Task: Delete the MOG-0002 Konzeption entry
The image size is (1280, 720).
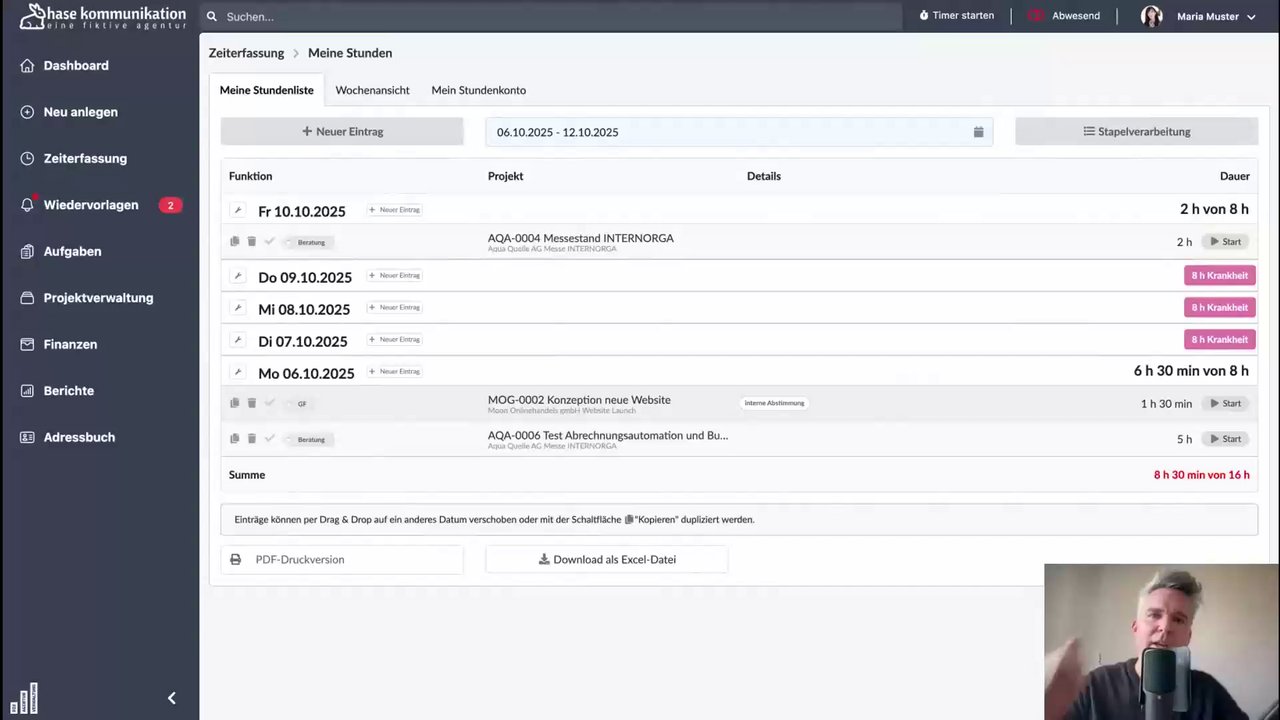Action: pos(252,403)
